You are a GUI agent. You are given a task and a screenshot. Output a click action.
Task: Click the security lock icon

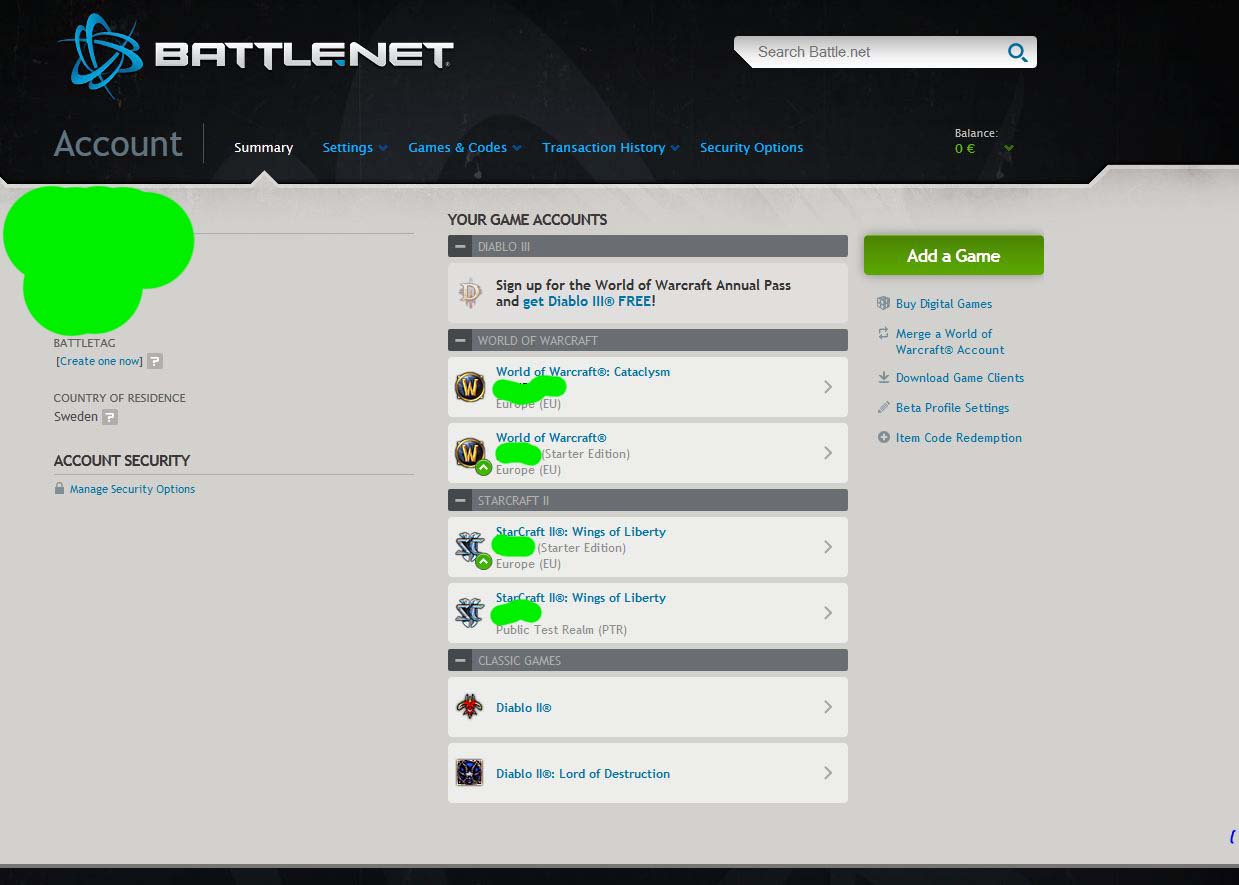[x=60, y=489]
